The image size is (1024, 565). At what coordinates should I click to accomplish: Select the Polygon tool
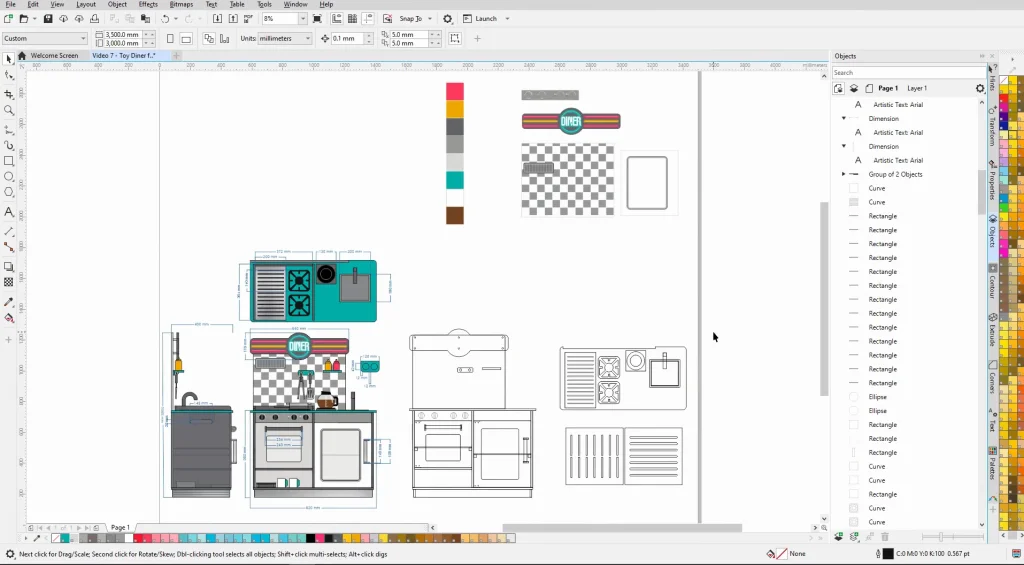[9, 193]
